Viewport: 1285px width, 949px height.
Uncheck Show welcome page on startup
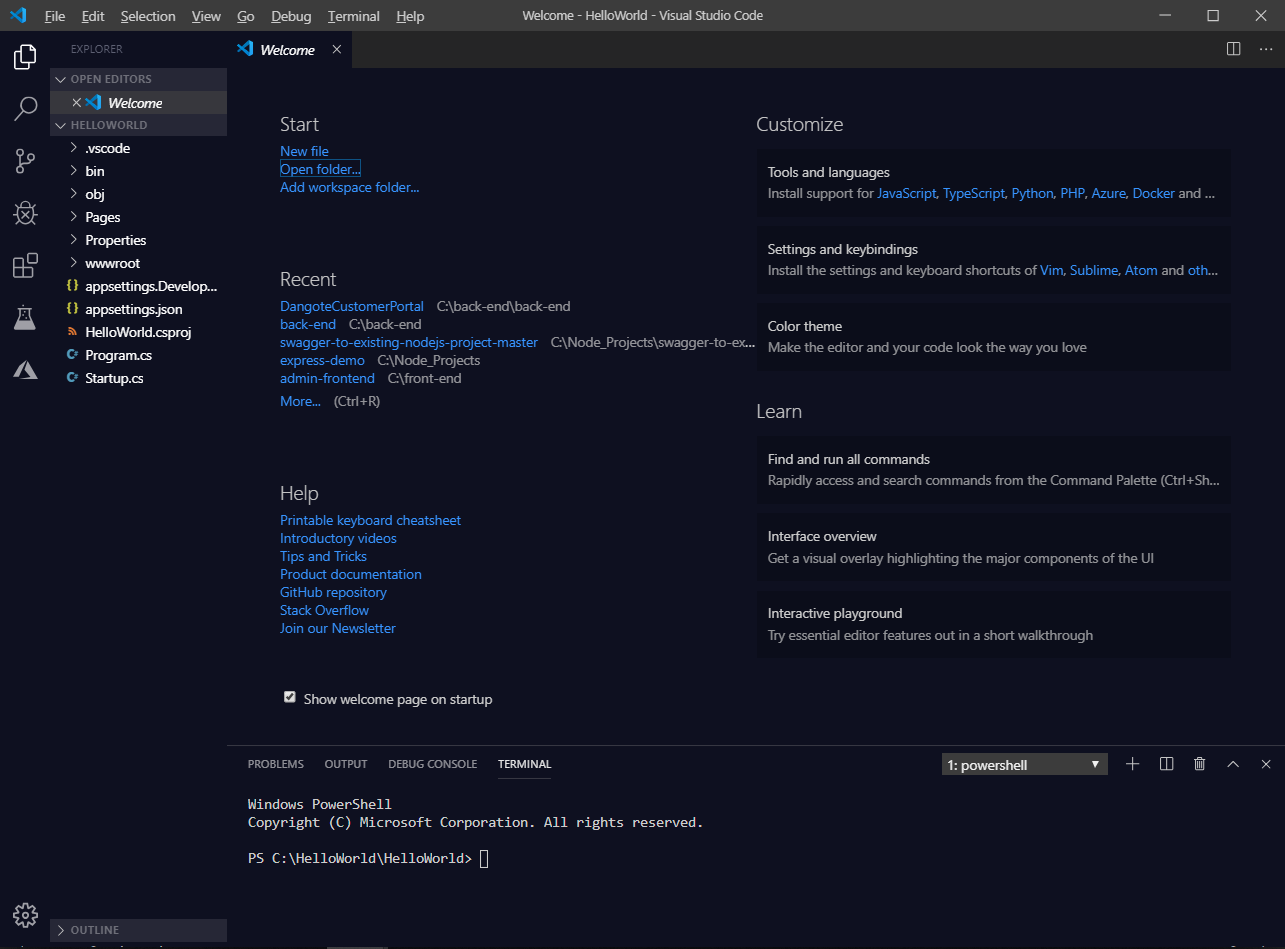289,696
